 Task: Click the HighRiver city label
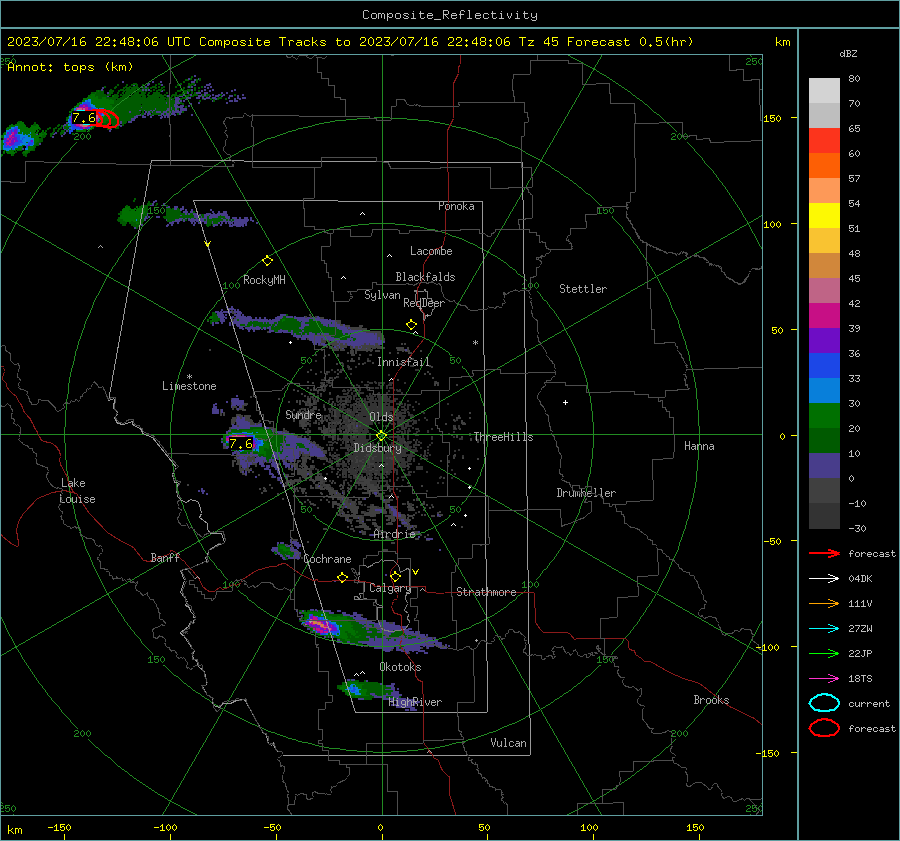(415, 702)
